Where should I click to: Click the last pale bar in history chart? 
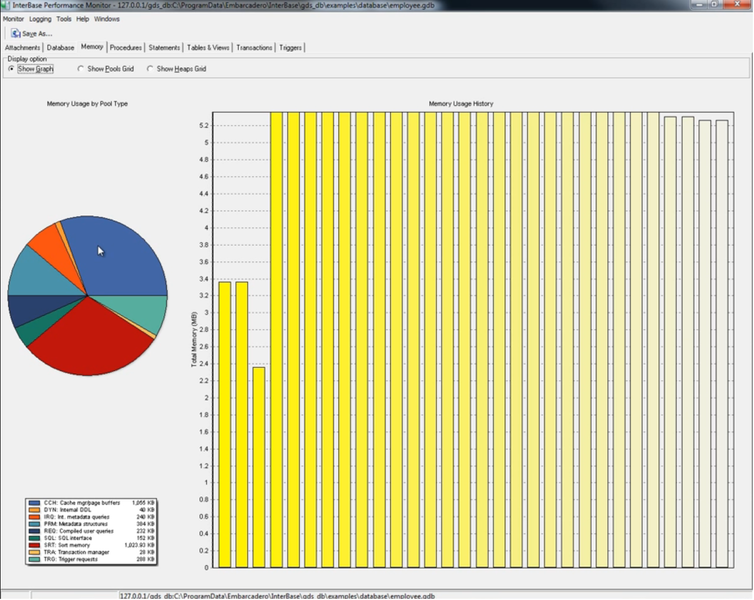click(x=722, y=344)
